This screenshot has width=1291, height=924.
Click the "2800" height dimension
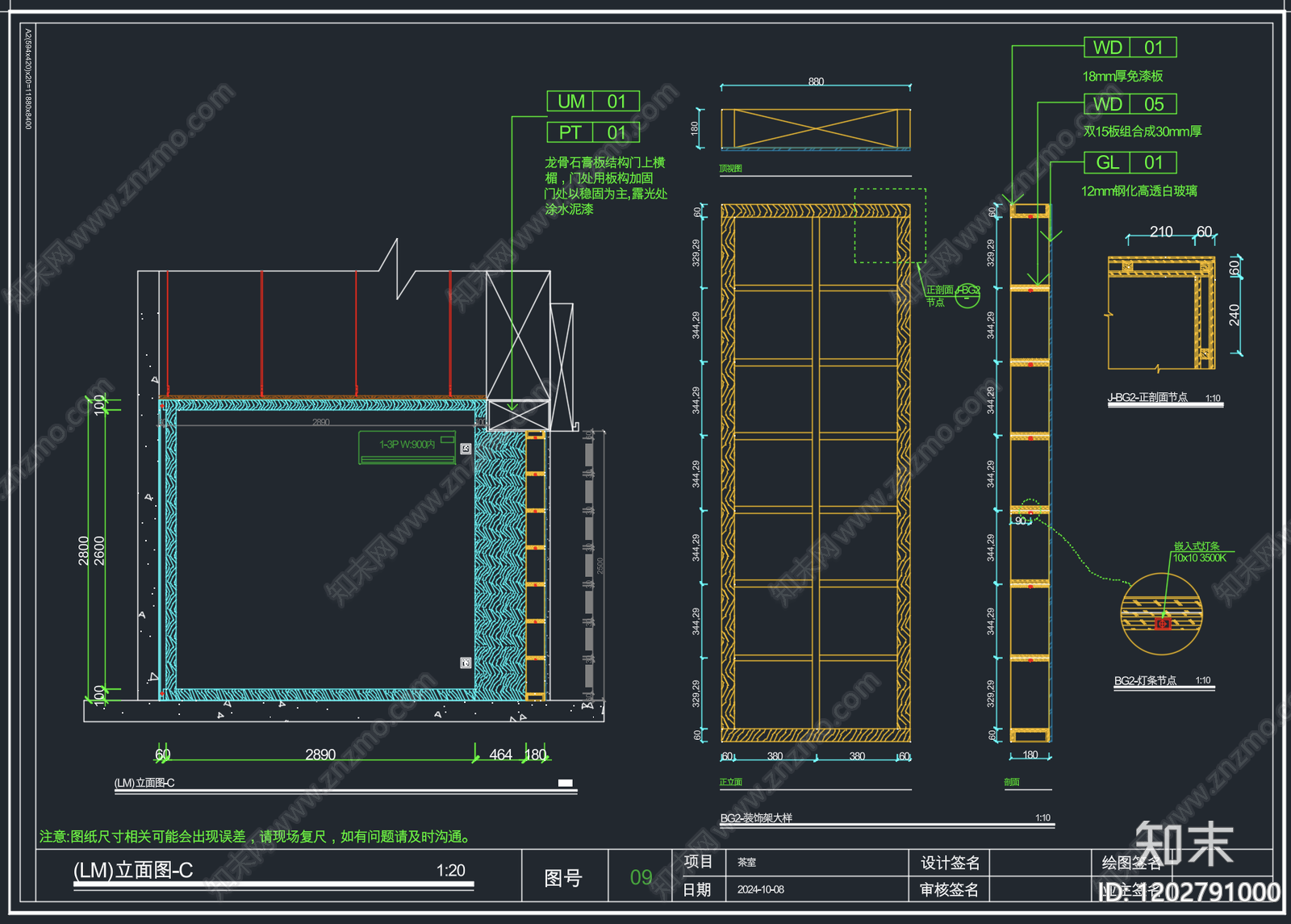84,550
